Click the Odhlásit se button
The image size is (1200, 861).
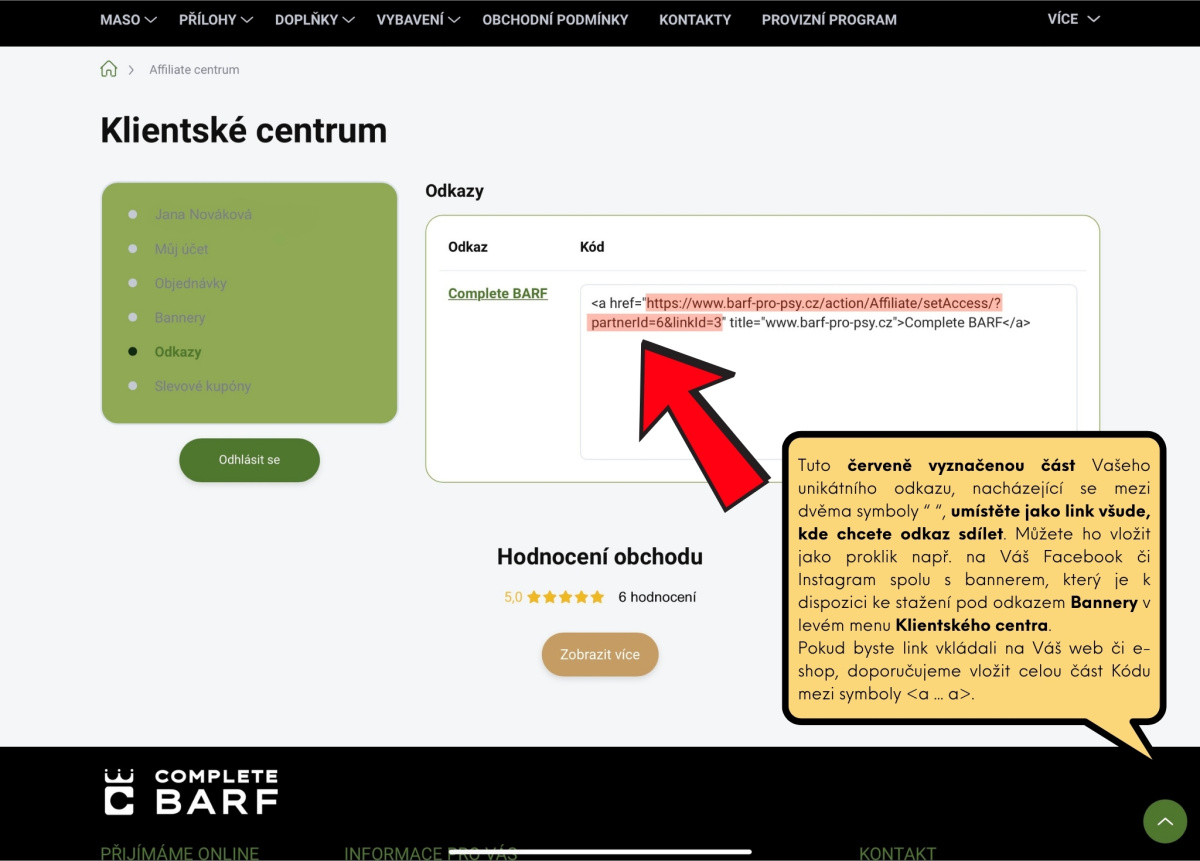click(x=249, y=460)
